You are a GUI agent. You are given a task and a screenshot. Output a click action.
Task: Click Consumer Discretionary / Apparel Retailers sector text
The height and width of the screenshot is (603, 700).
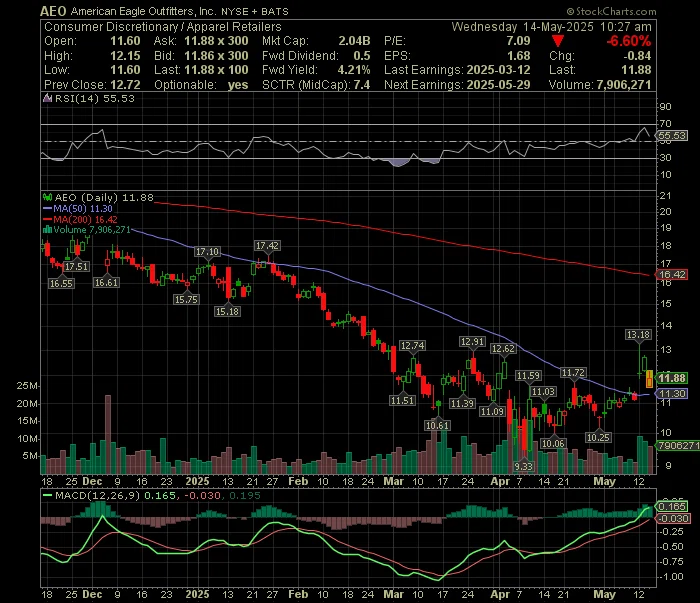click(162, 27)
